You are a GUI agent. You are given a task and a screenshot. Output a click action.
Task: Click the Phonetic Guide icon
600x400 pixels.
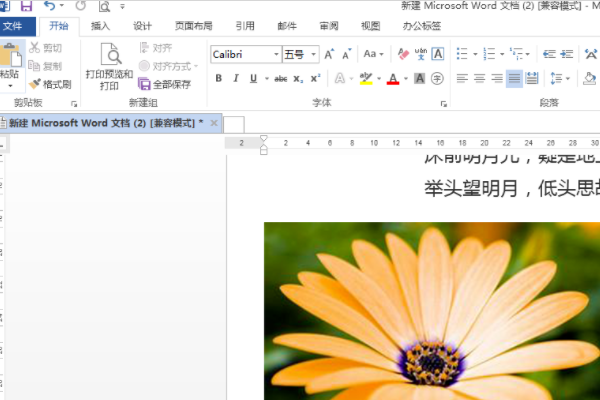[421, 54]
